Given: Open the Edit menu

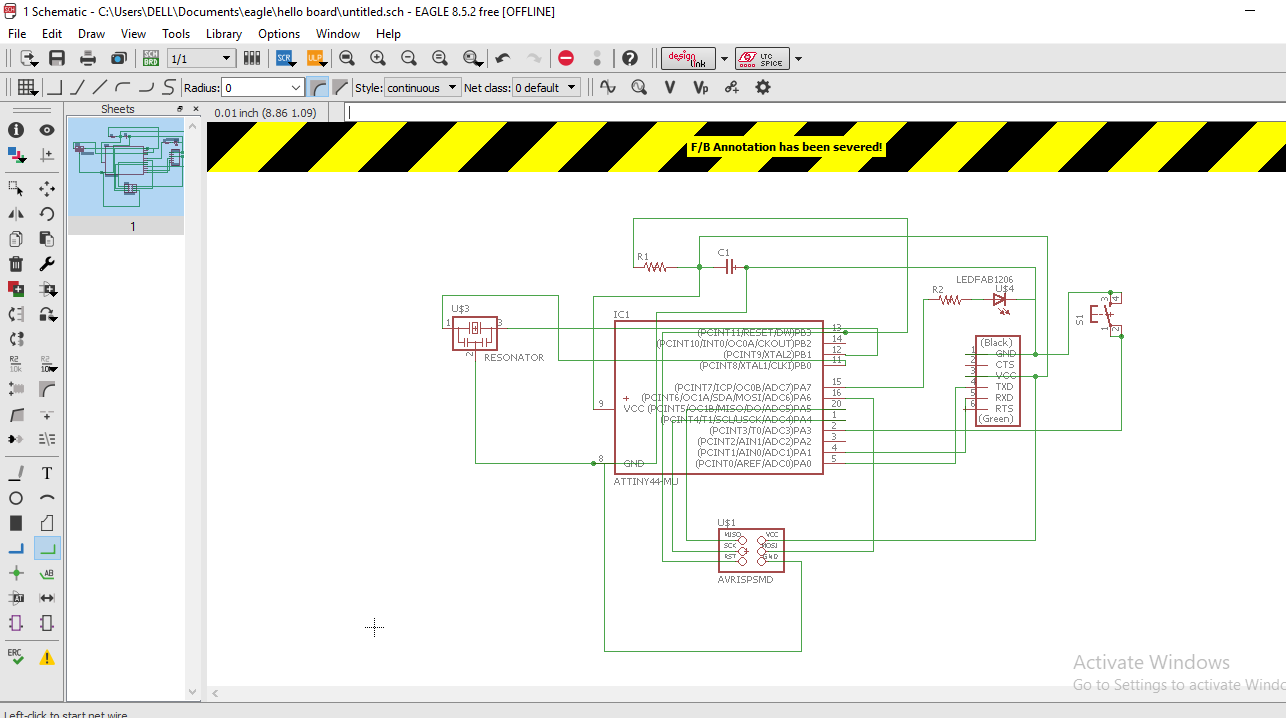Looking at the screenshot, I should (52, 34).
